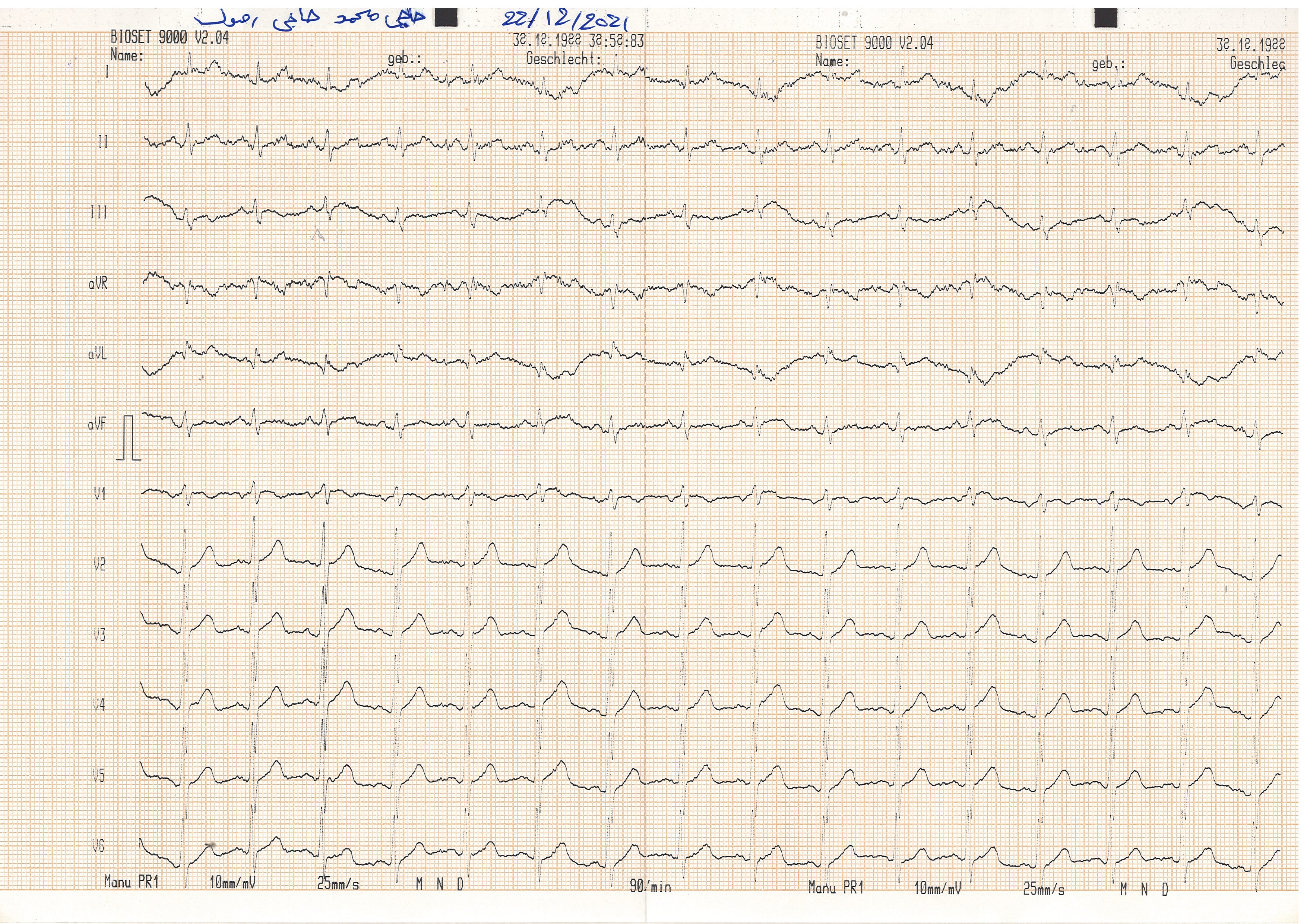
Task: Click the calibration pulse beside aVF
Action: click(129, 437)
